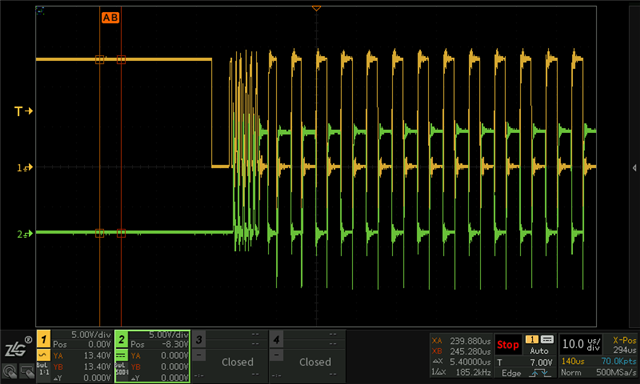
Task: Open the ZLG logo menu
Action: 17,347
